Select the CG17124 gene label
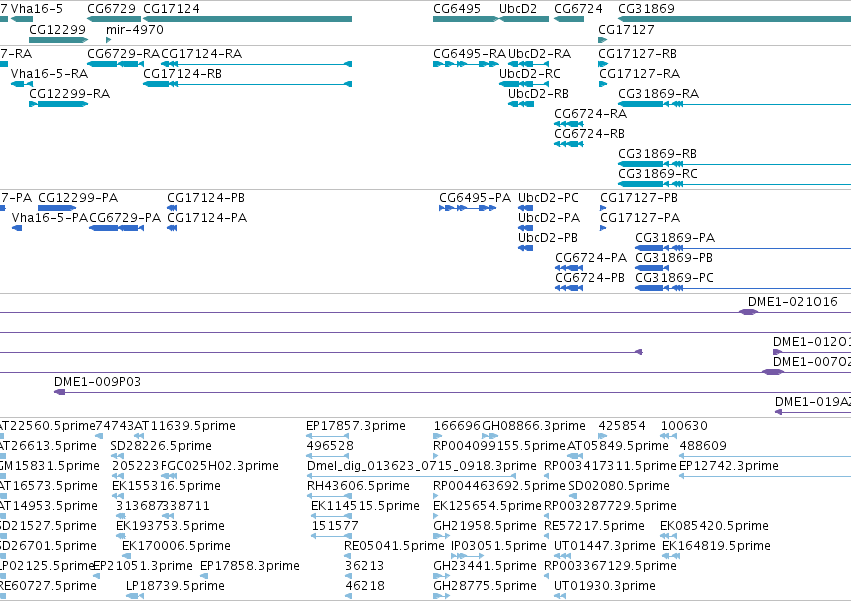The height and width of the screenshot is (601, 851). coord(171,9)
